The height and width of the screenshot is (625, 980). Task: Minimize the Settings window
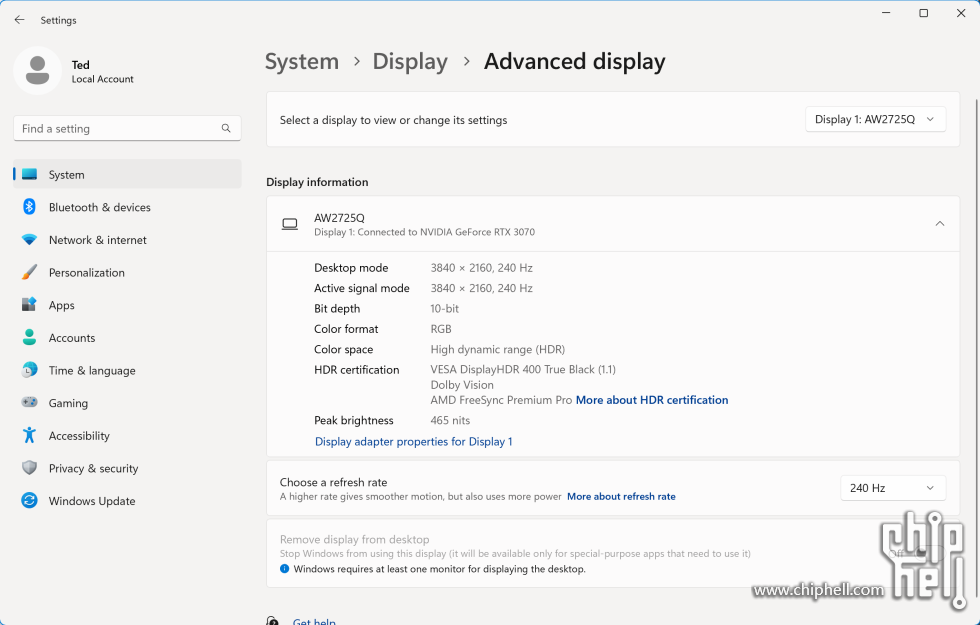point(886,13)
